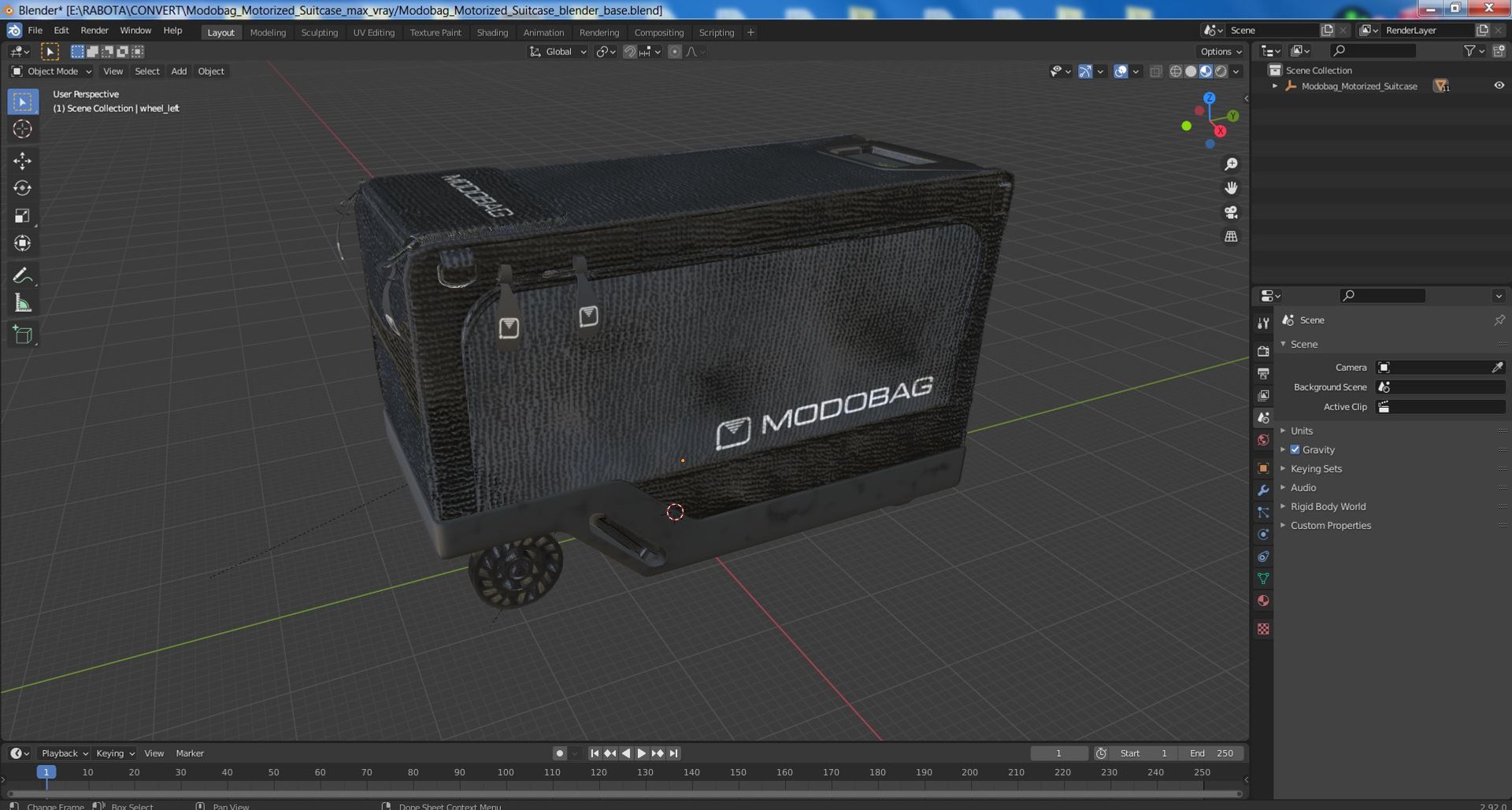
Task: Expand Keying Sets panel
Action: [1316, 468]
